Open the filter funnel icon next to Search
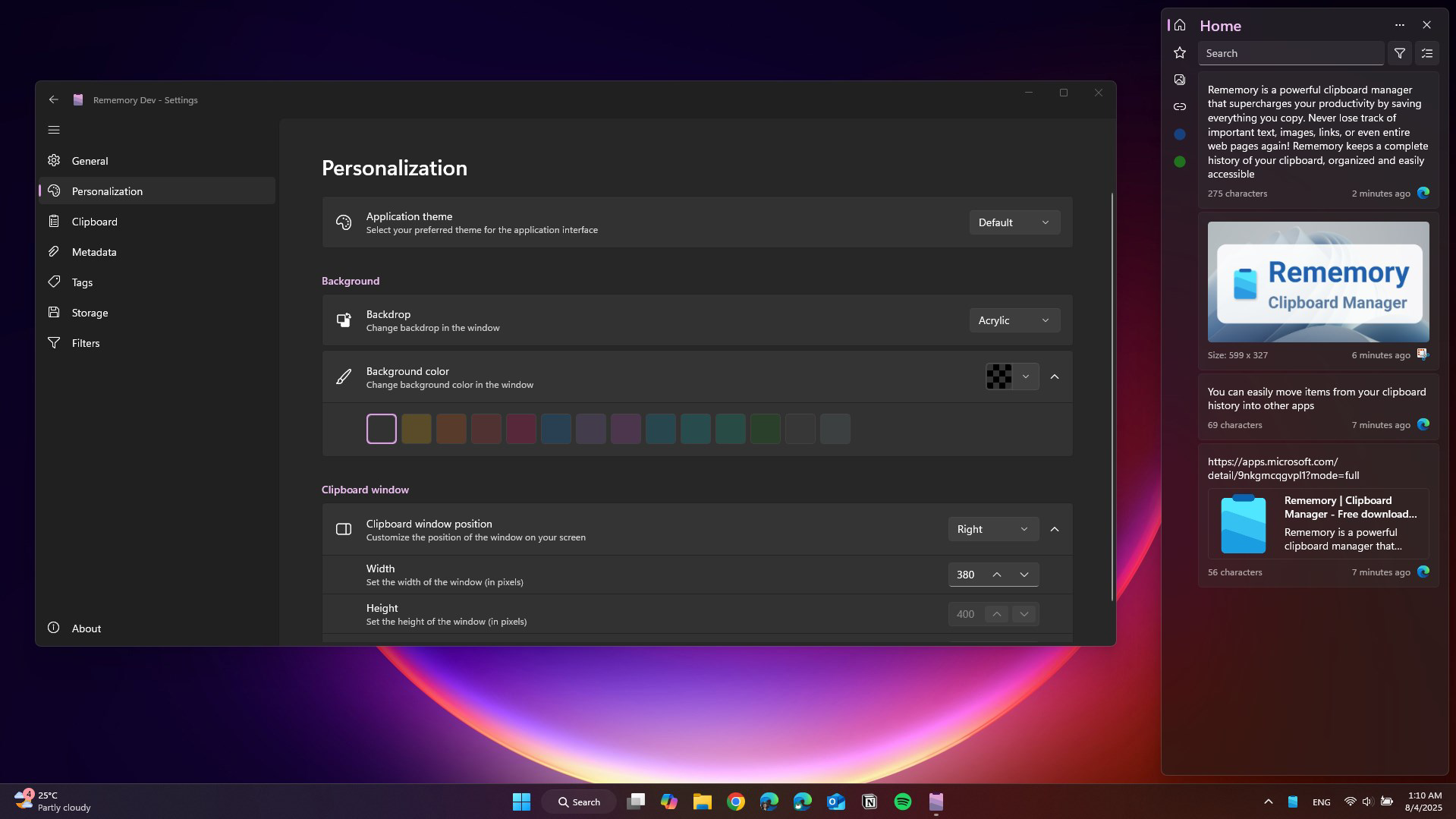Image resolution: width=1456 pixels, height=819 pixels. pos(1399,53)
